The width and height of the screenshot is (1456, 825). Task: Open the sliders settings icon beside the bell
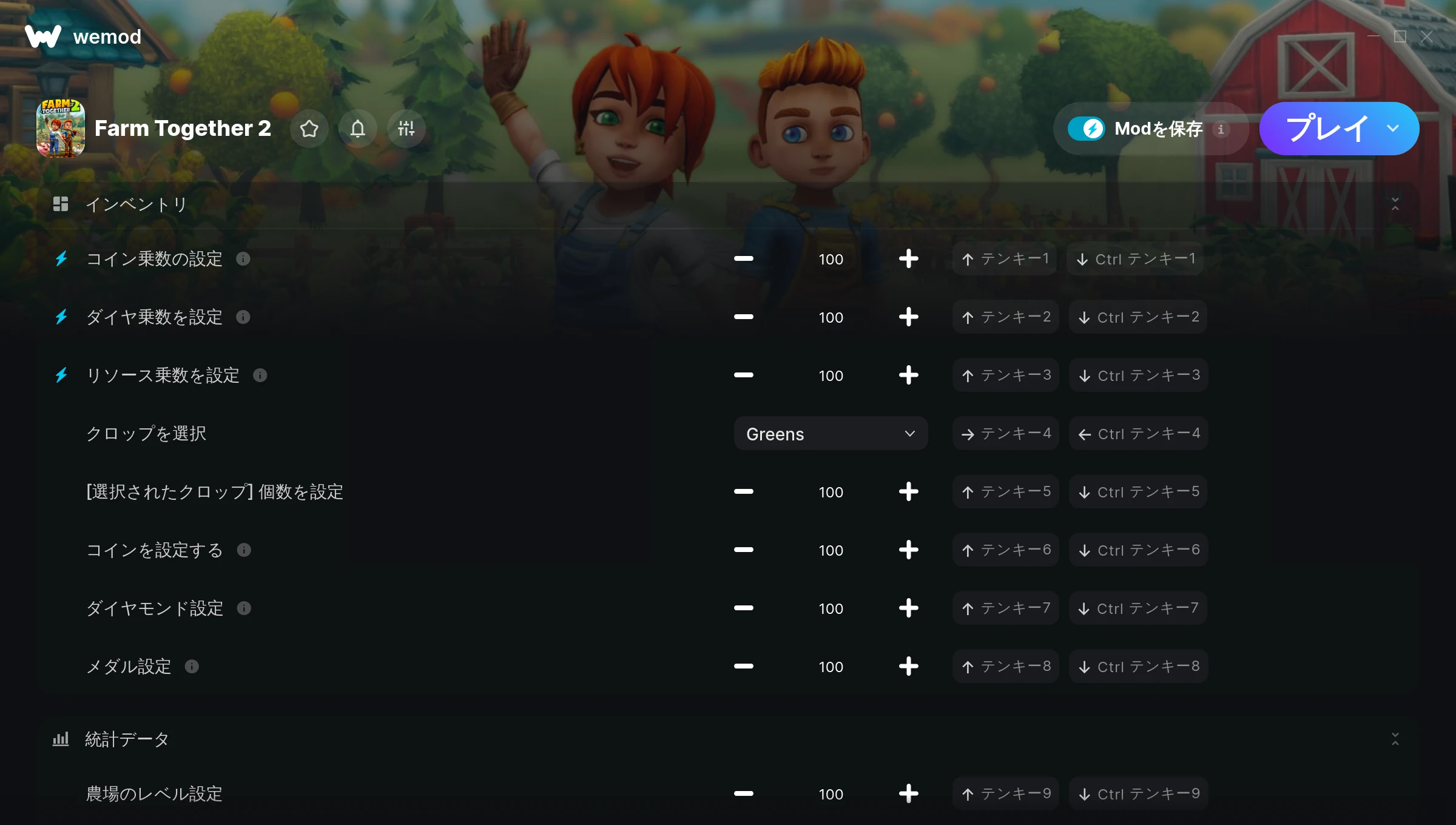click(x=406, y=129)
